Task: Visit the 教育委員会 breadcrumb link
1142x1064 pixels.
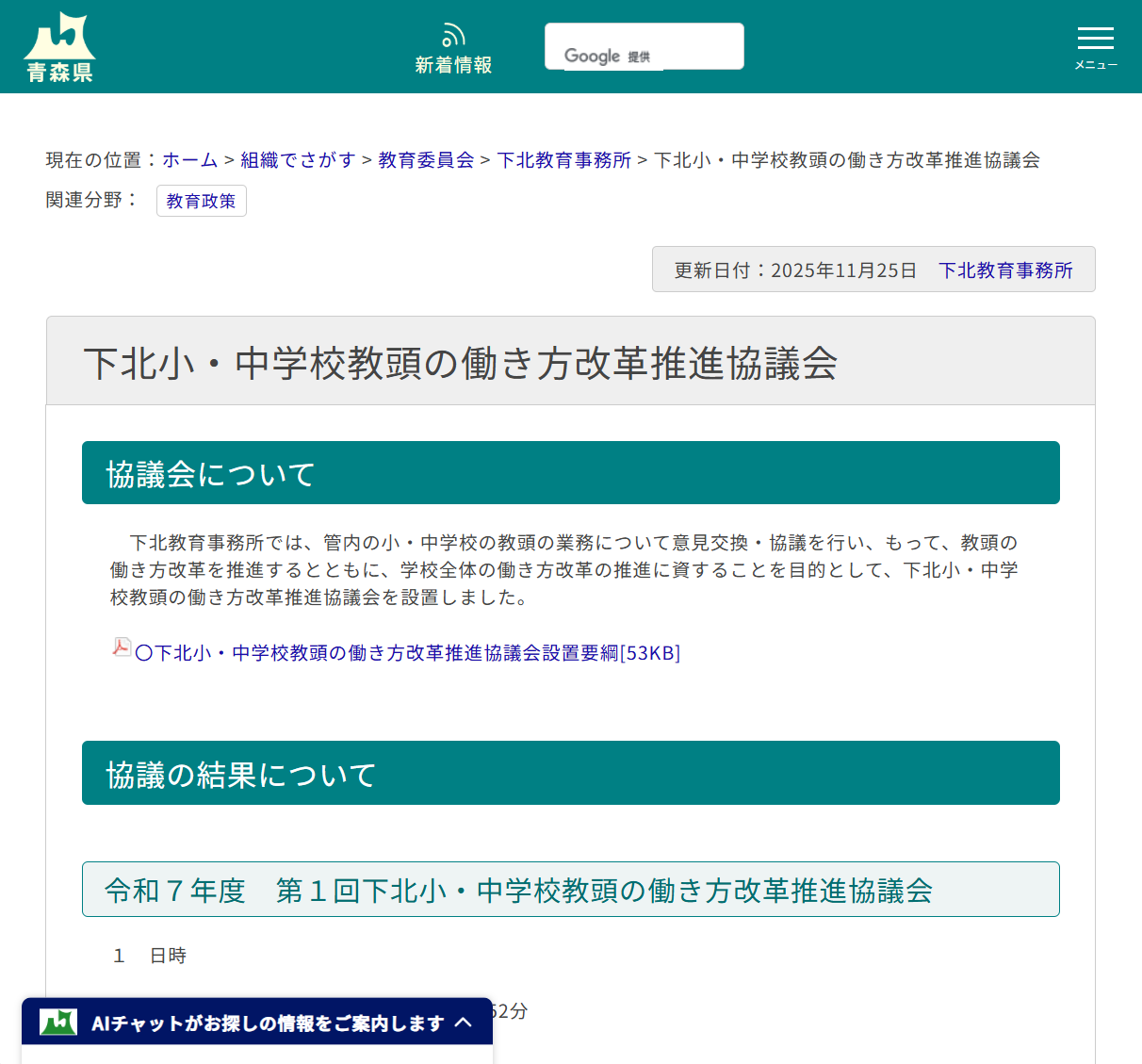Action: coord(425,160)
